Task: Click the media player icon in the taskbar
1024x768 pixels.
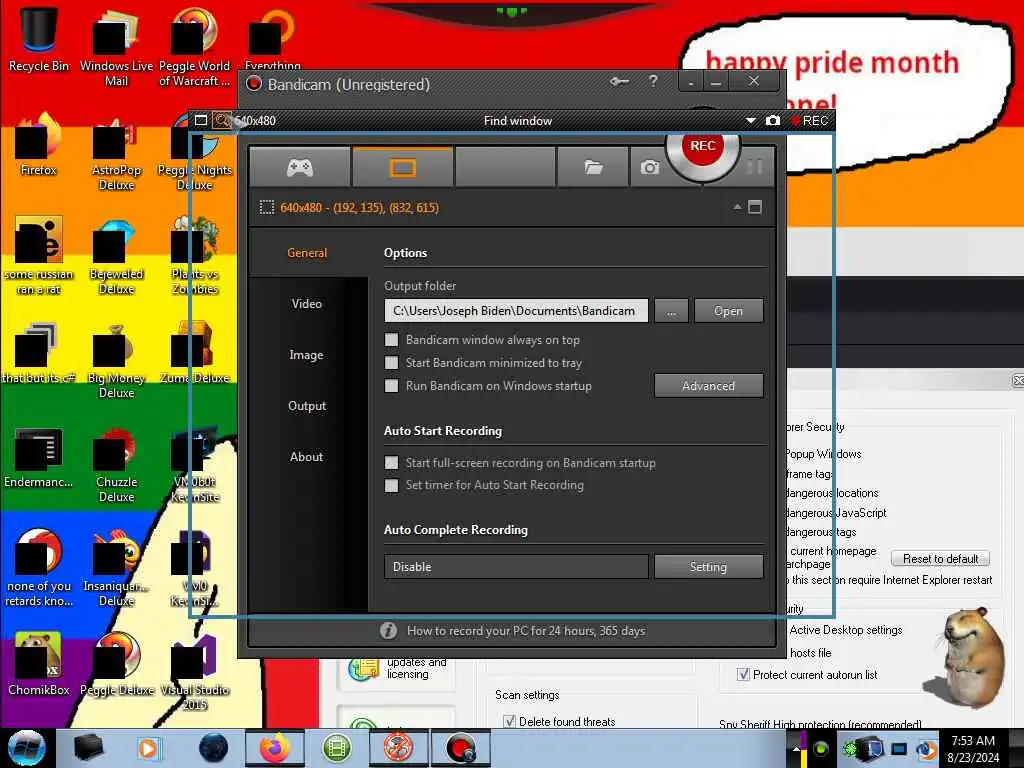Action: (x=149, y=748)
